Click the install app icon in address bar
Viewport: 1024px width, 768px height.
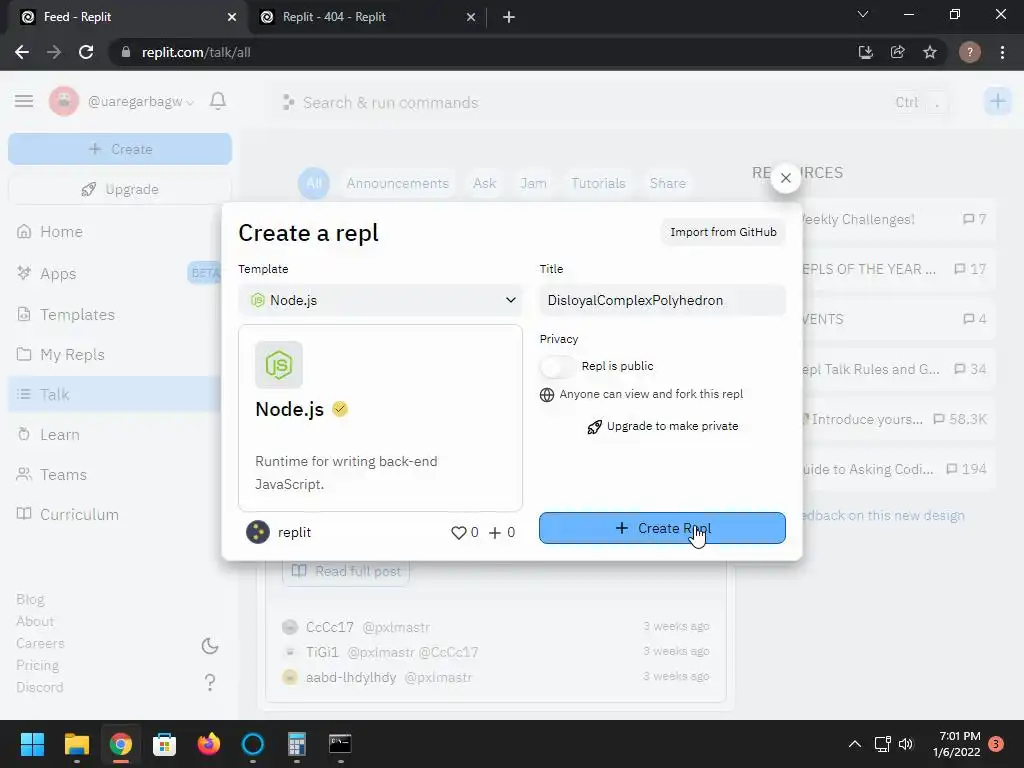[866, 52]
